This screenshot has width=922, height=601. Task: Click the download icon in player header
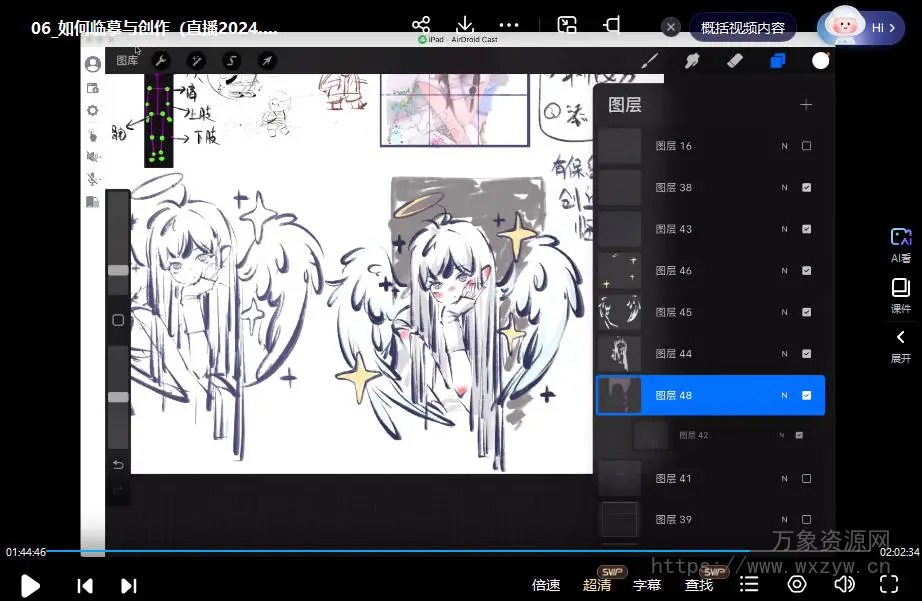pyautogui.click(x=464, y=25)
